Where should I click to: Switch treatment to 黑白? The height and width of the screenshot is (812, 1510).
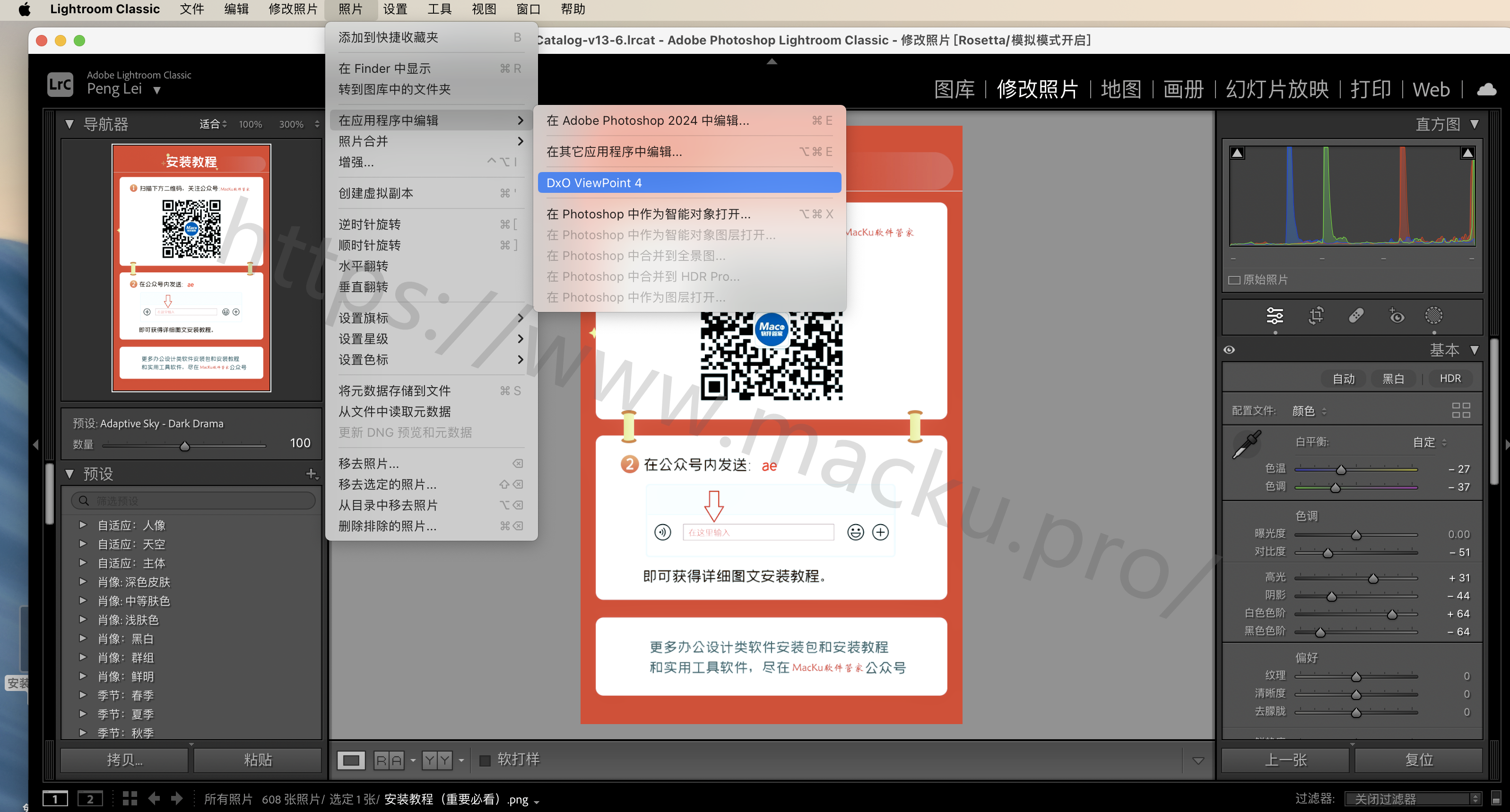(x=1393, y=379)
